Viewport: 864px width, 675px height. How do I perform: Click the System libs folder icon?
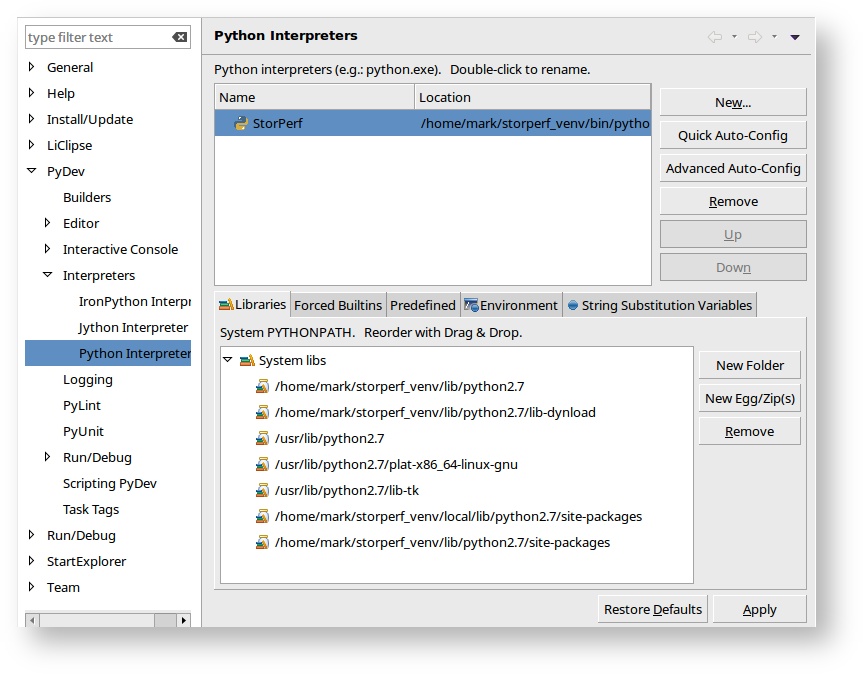coord(247,360)
